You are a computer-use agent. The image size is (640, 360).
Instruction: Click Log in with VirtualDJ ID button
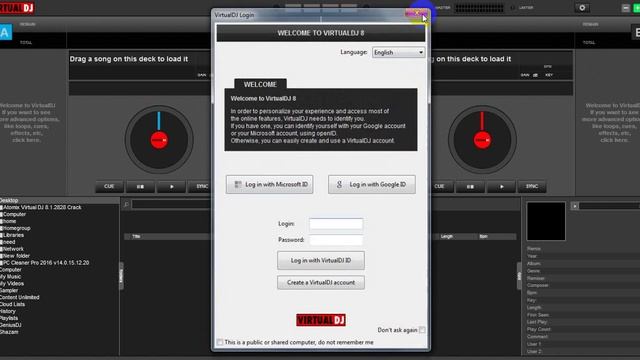[321, 260]
